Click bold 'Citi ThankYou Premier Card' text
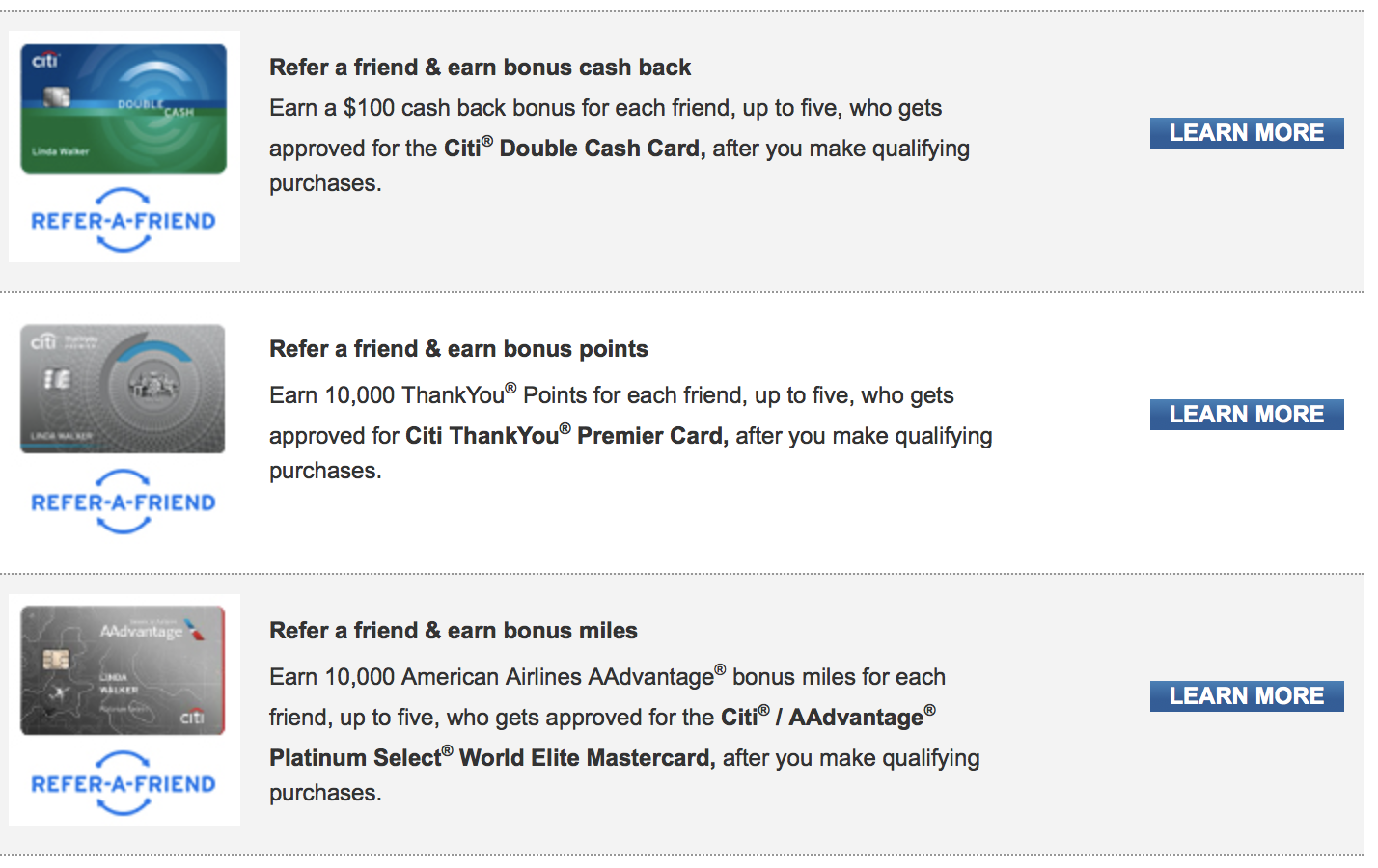This screenshot has height=868, width=1378. (x=566, y=435)
